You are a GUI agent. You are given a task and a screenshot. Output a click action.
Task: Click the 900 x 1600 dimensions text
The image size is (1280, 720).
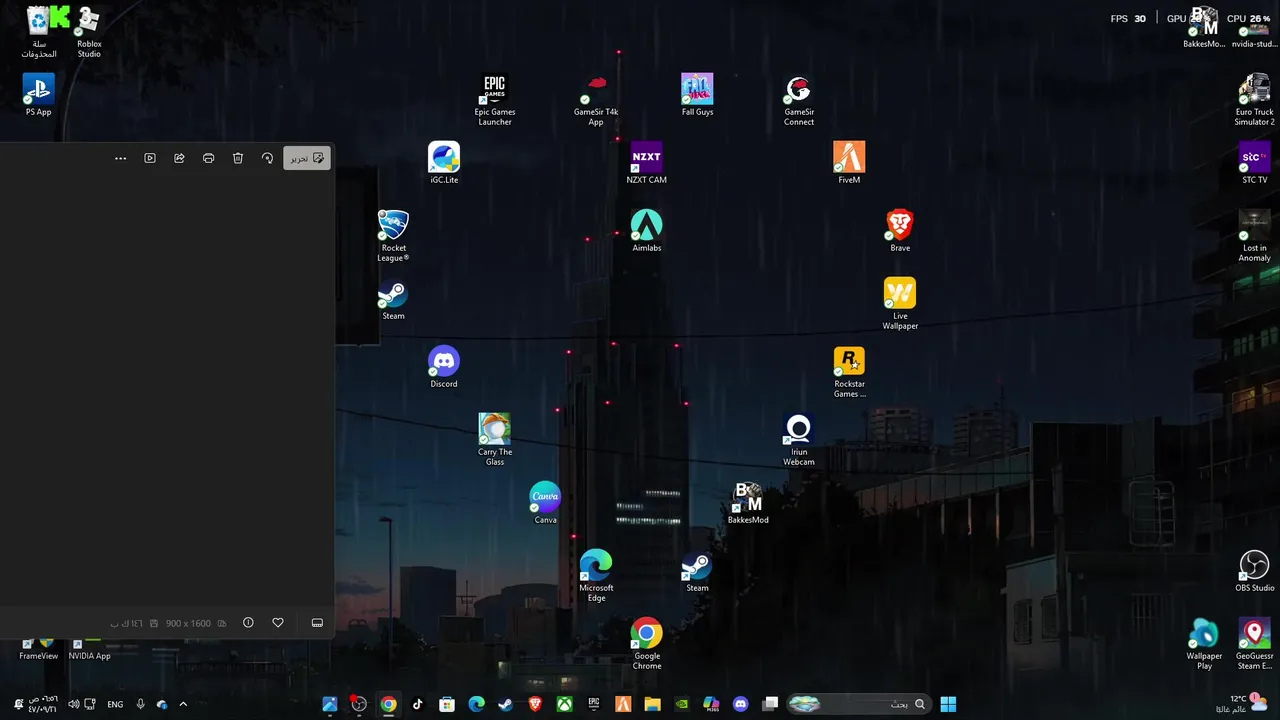[x=188, y=624]
